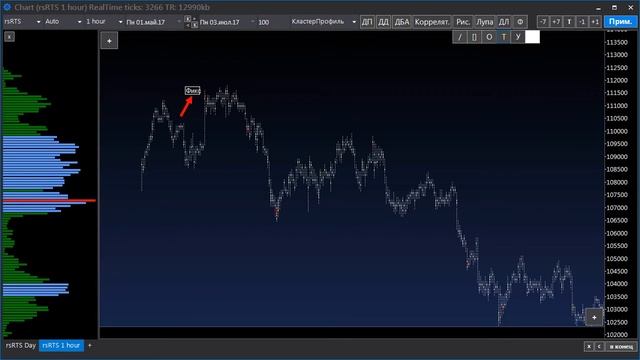This screenshot has width=640, height=360.
Task: Click the T button between +7 and -1
Action: coord(569,22)
